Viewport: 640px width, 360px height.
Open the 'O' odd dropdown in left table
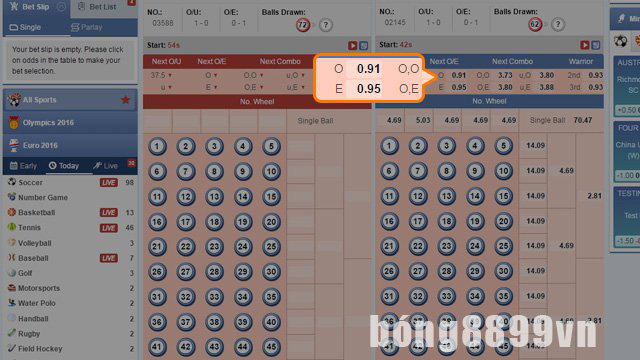pyautogui.click(x=211, y=75)
